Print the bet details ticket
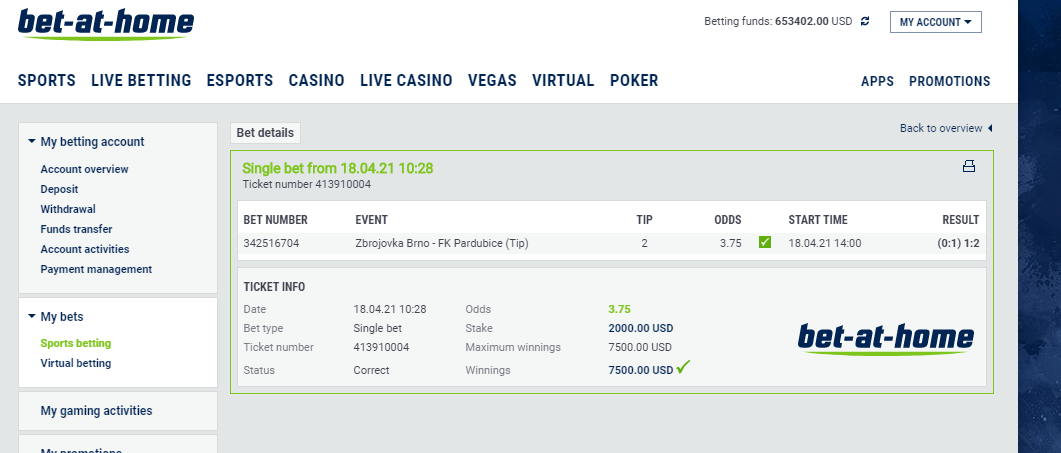 [968, 167]
